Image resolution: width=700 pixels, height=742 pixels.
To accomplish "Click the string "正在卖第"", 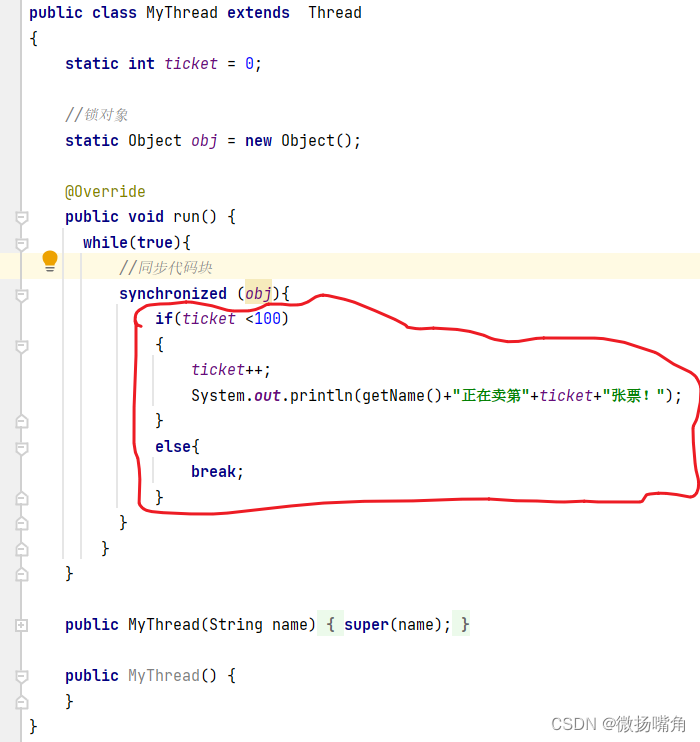I will point(491,396).
